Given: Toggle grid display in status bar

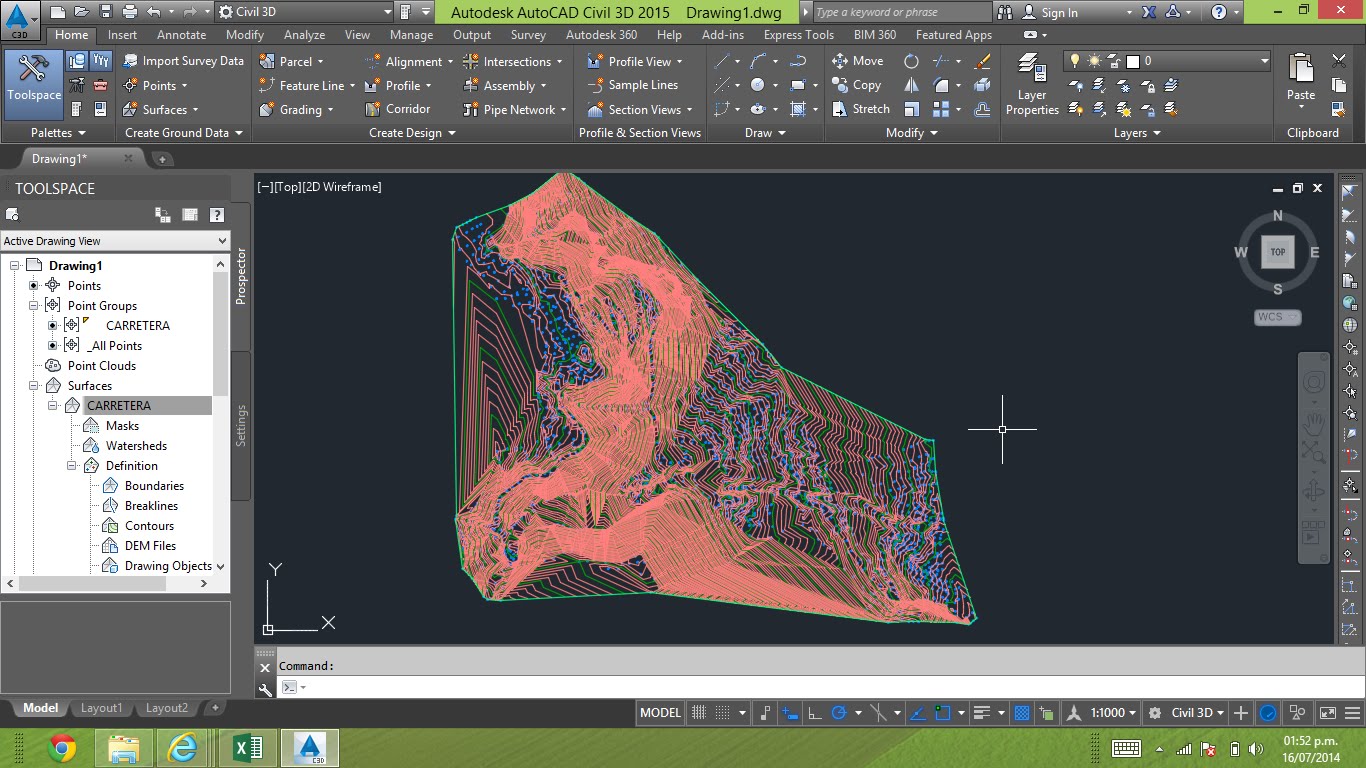Looking at the screenshot, I should (x=699, y=713).
